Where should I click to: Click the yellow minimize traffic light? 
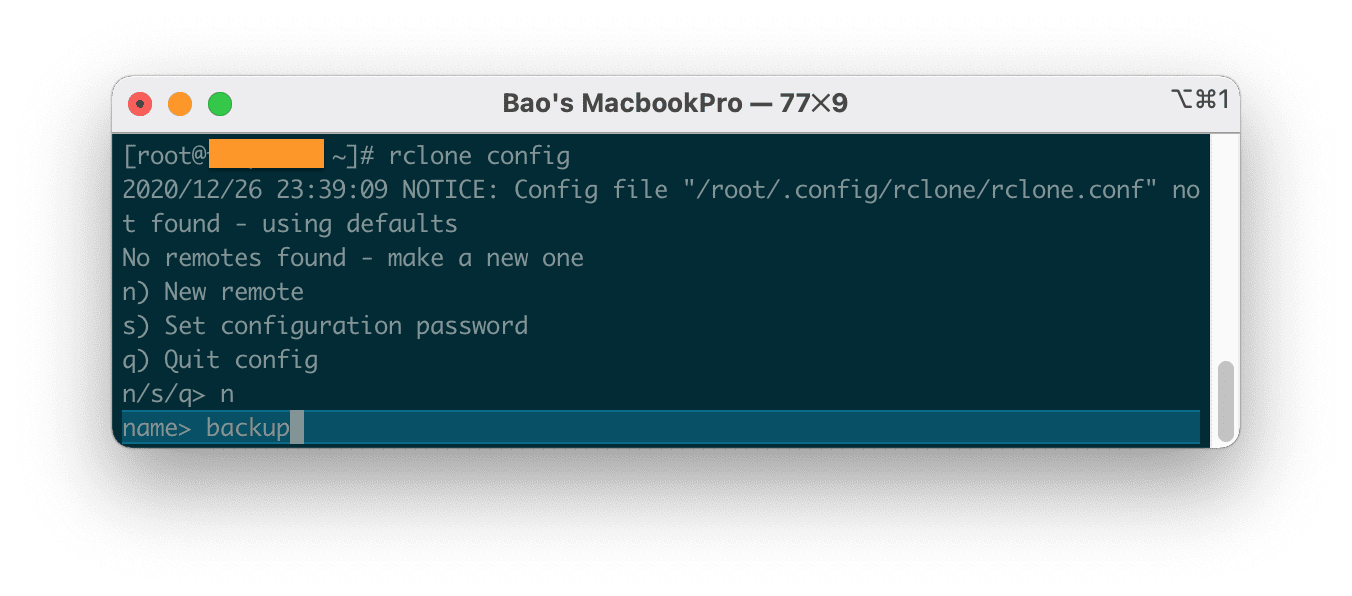coord(180,103)
